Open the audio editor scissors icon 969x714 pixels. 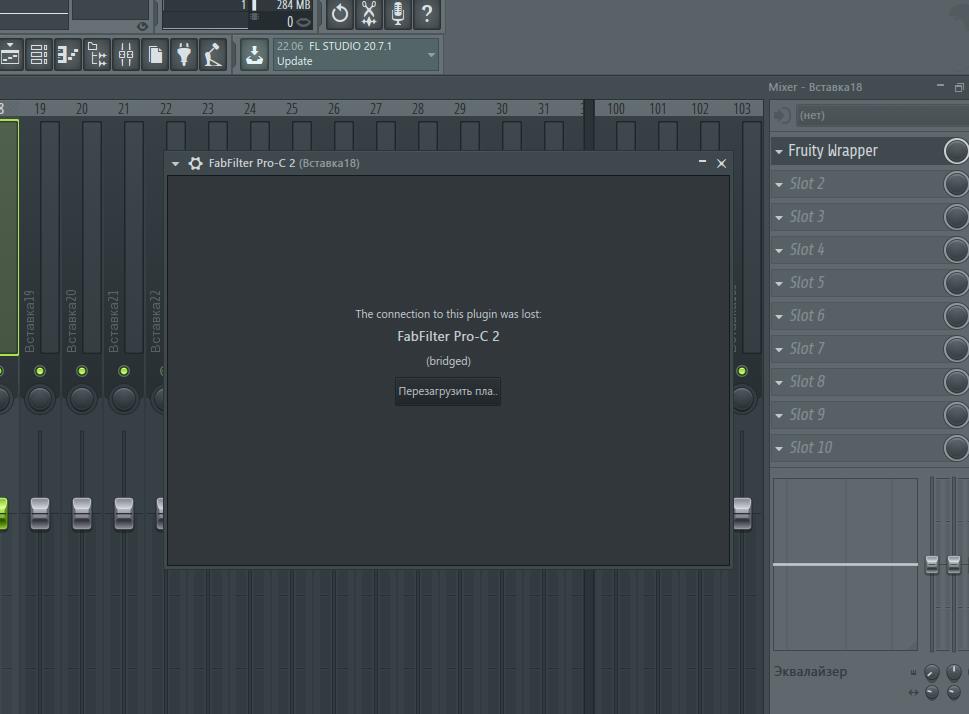coord(369,14)
